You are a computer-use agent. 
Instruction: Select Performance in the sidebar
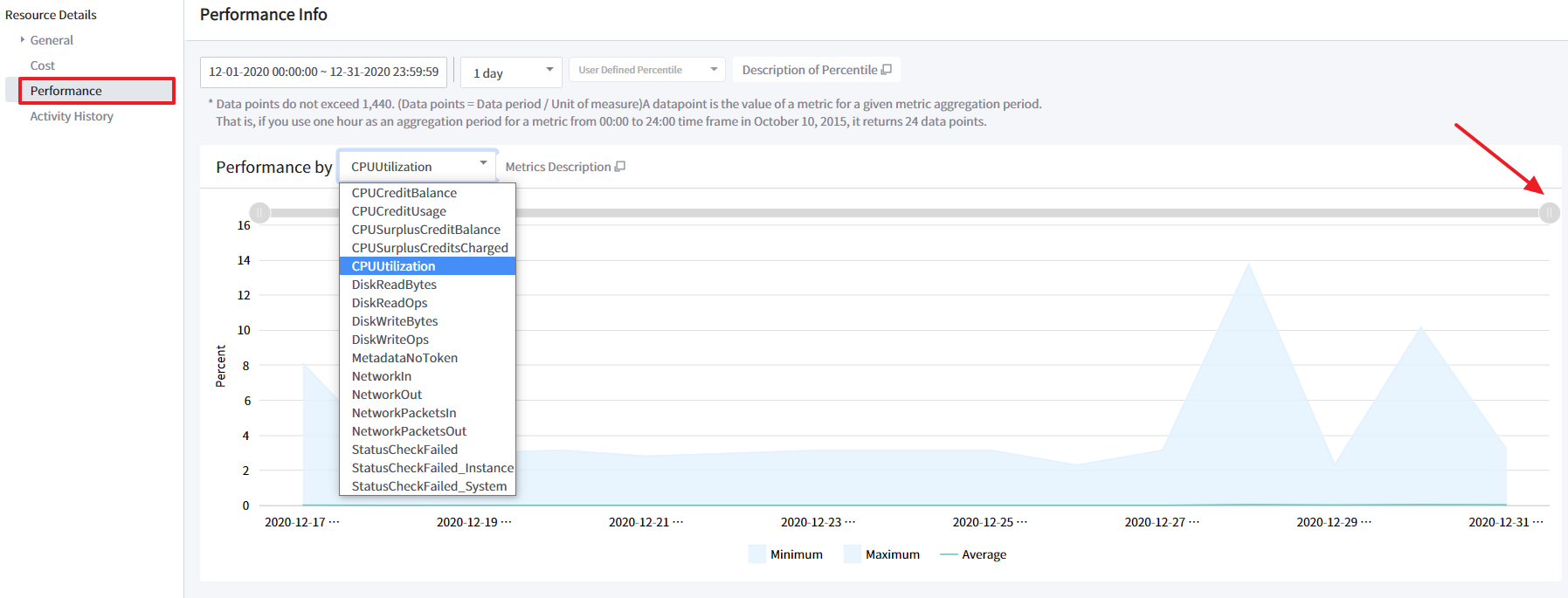tap(66, 91)
